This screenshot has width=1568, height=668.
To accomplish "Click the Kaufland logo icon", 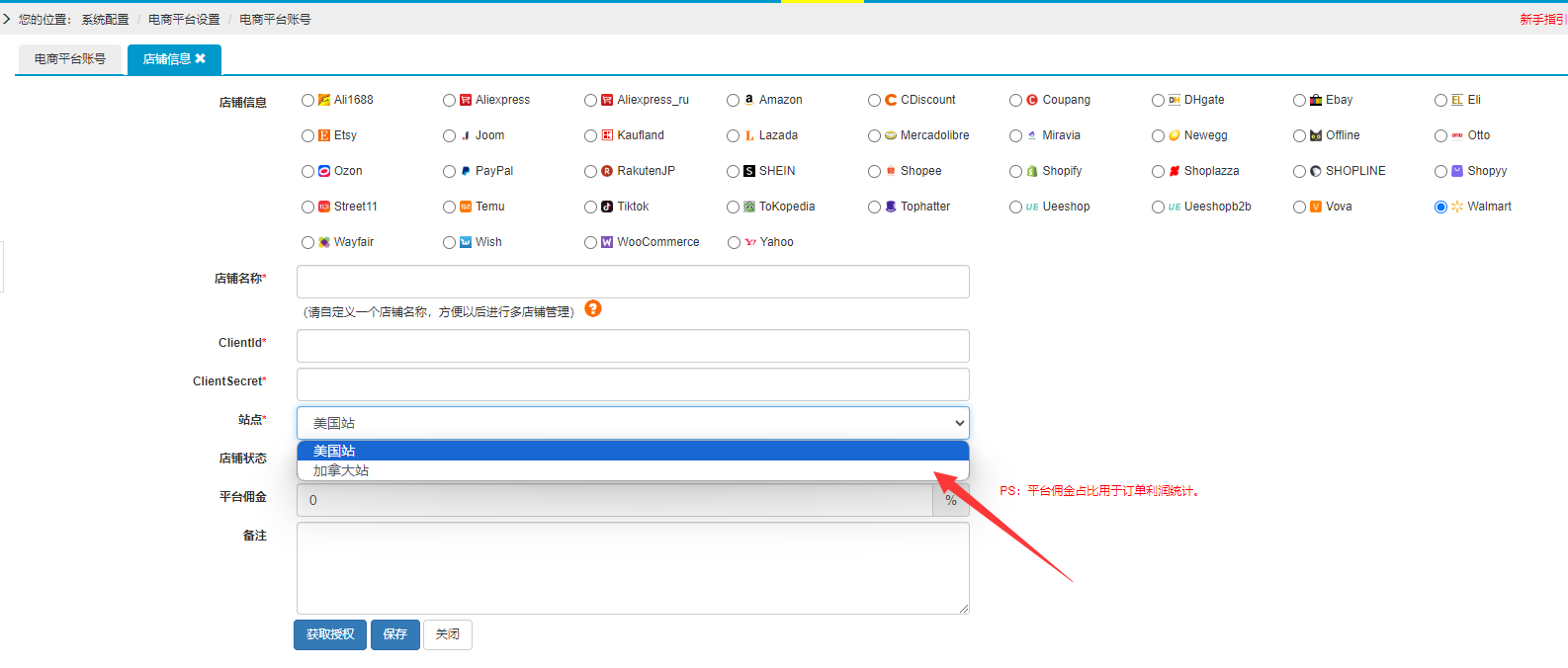I will (607, 135).
